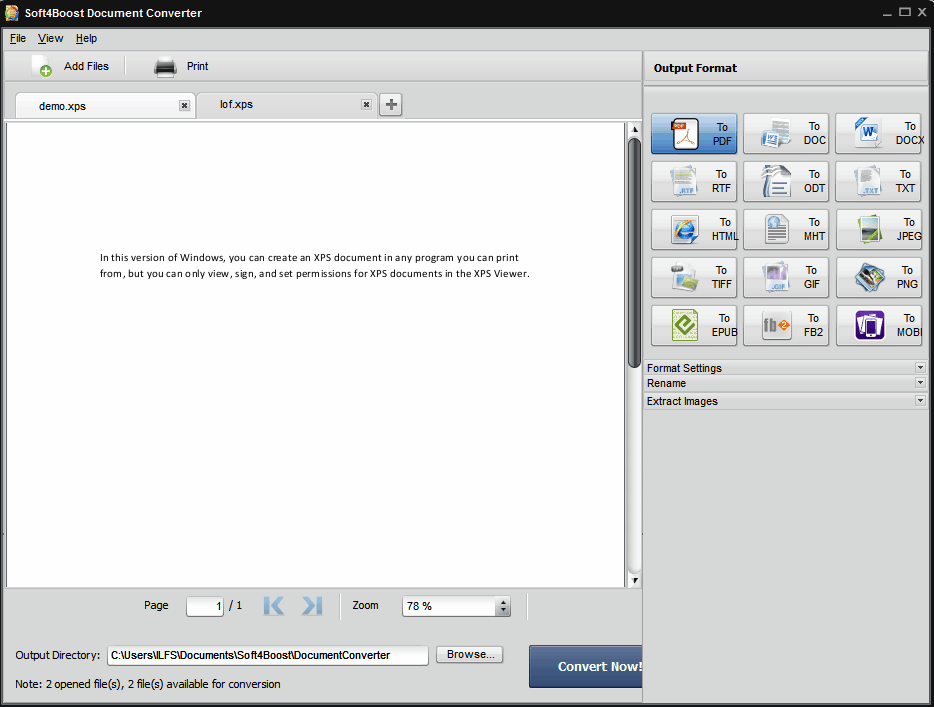Image resolution: width=934 pixels, height=707 pixels.
Task: Pick the To JPEG format
Action: [x=879, y=229]
